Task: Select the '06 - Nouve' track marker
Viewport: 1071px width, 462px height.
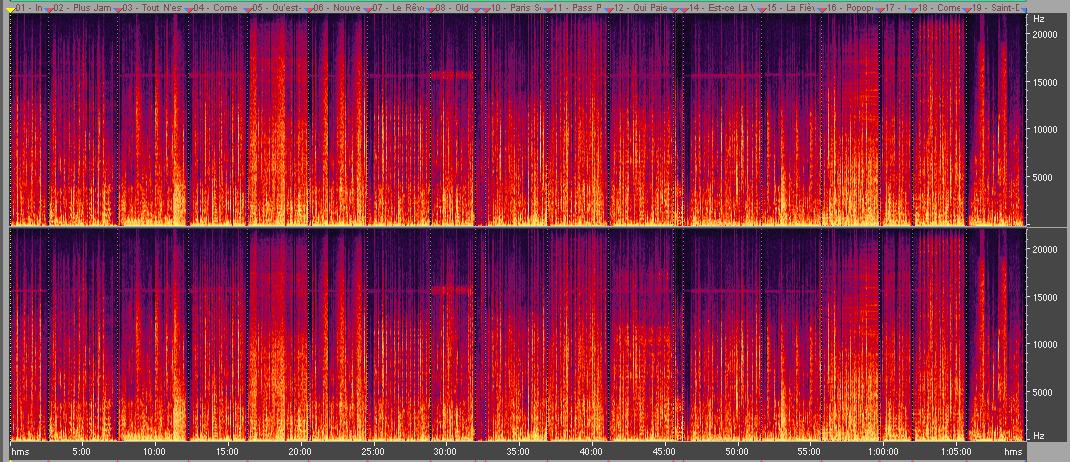Action: 337,8
